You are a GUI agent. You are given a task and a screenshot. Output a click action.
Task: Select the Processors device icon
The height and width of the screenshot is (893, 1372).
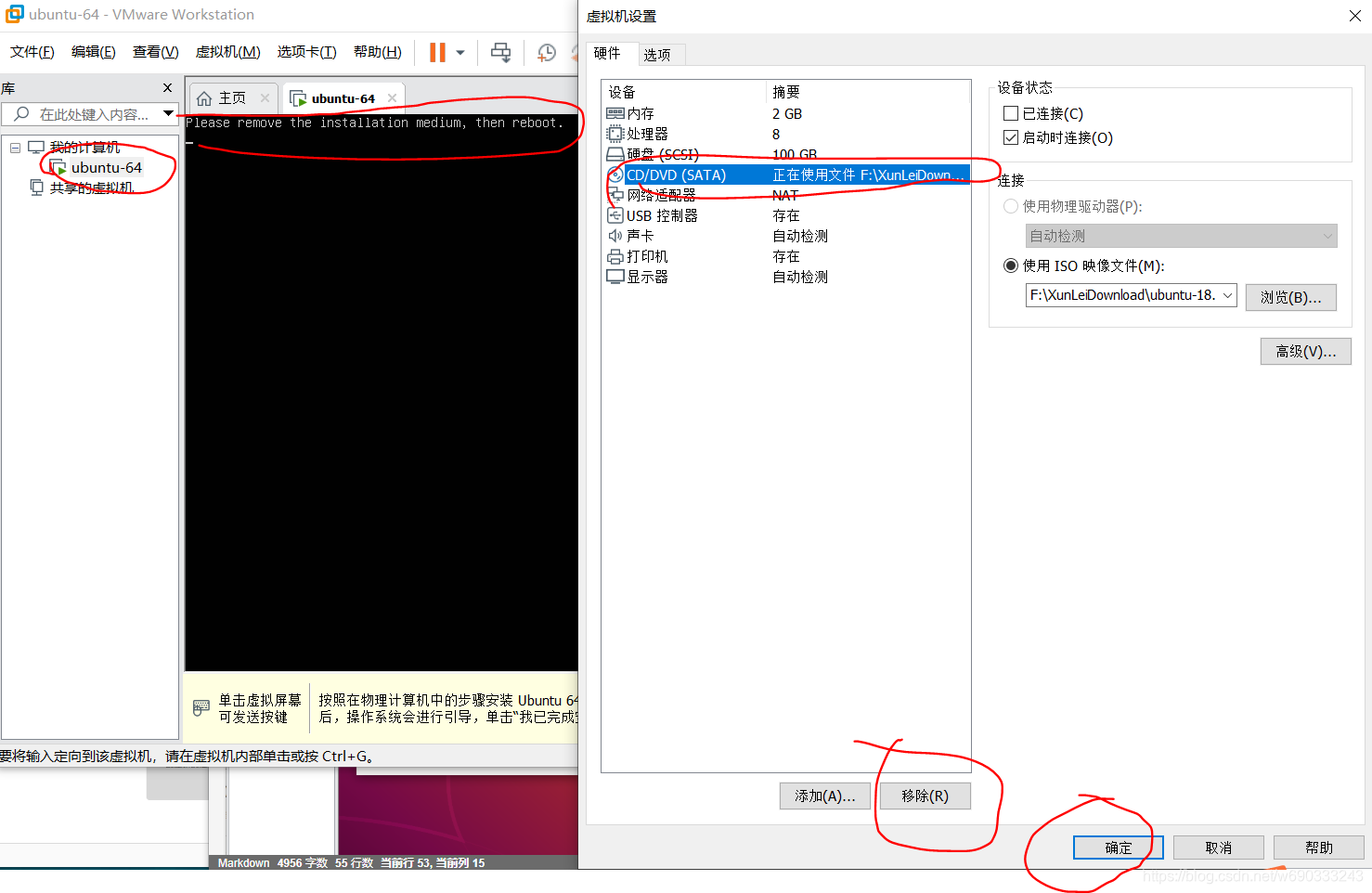[615, 134]
